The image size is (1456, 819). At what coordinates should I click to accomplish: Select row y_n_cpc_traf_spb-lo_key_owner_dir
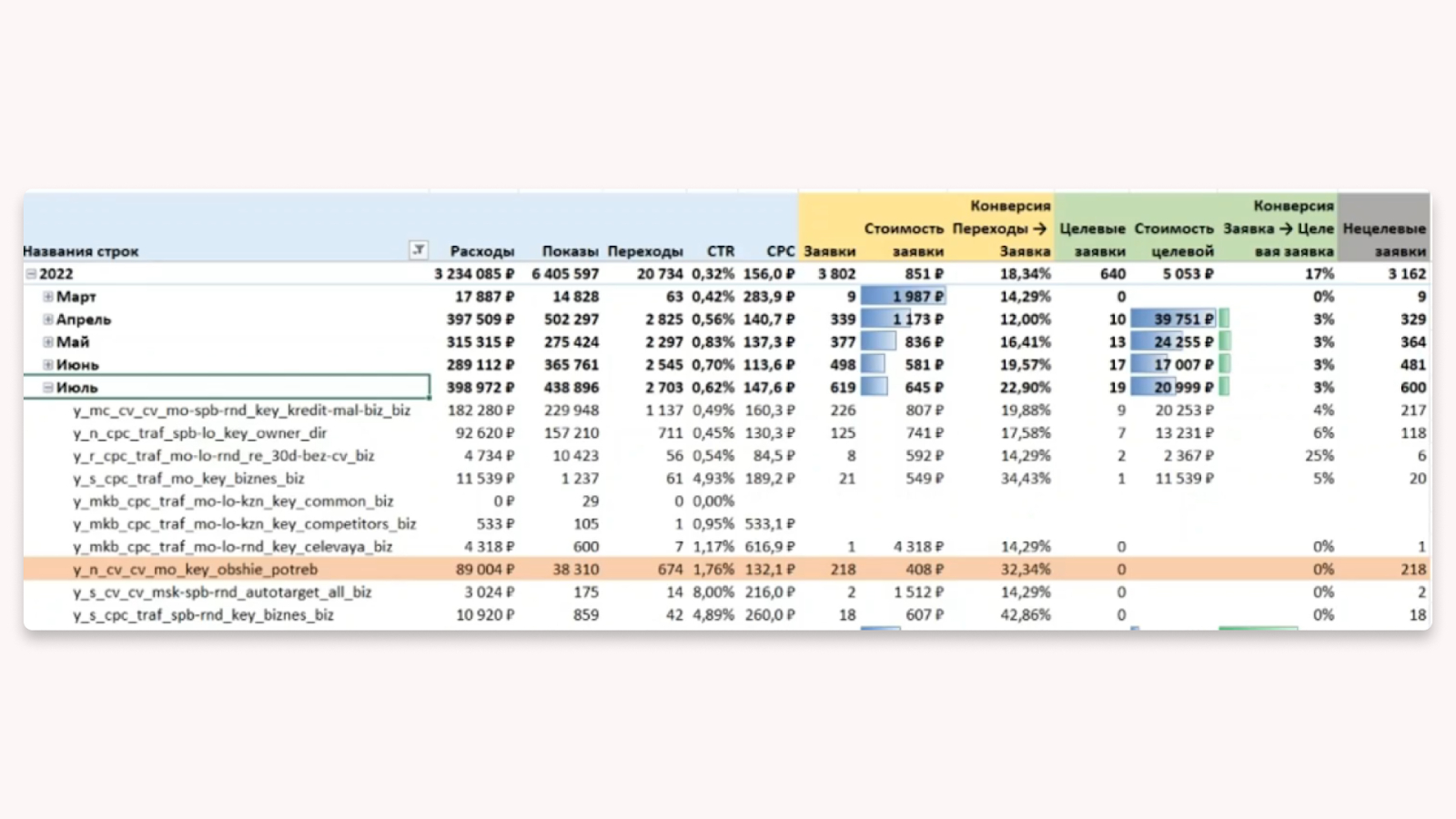pyautogui.click(x=727, y=433)
